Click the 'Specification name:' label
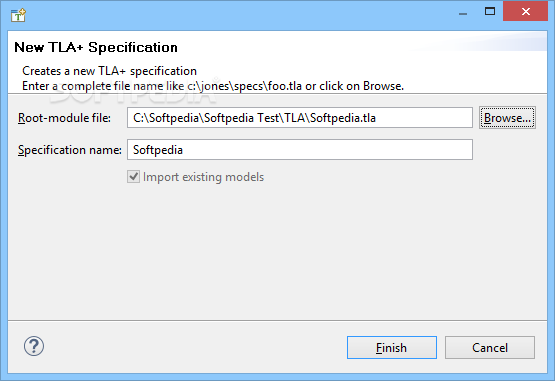Screen dimensions: 555x381 point(70,150)
